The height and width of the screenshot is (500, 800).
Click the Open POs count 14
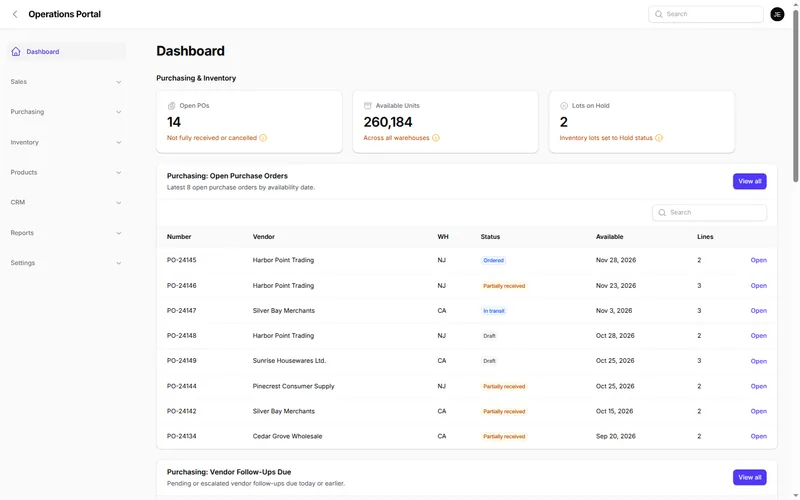point(173,122)
